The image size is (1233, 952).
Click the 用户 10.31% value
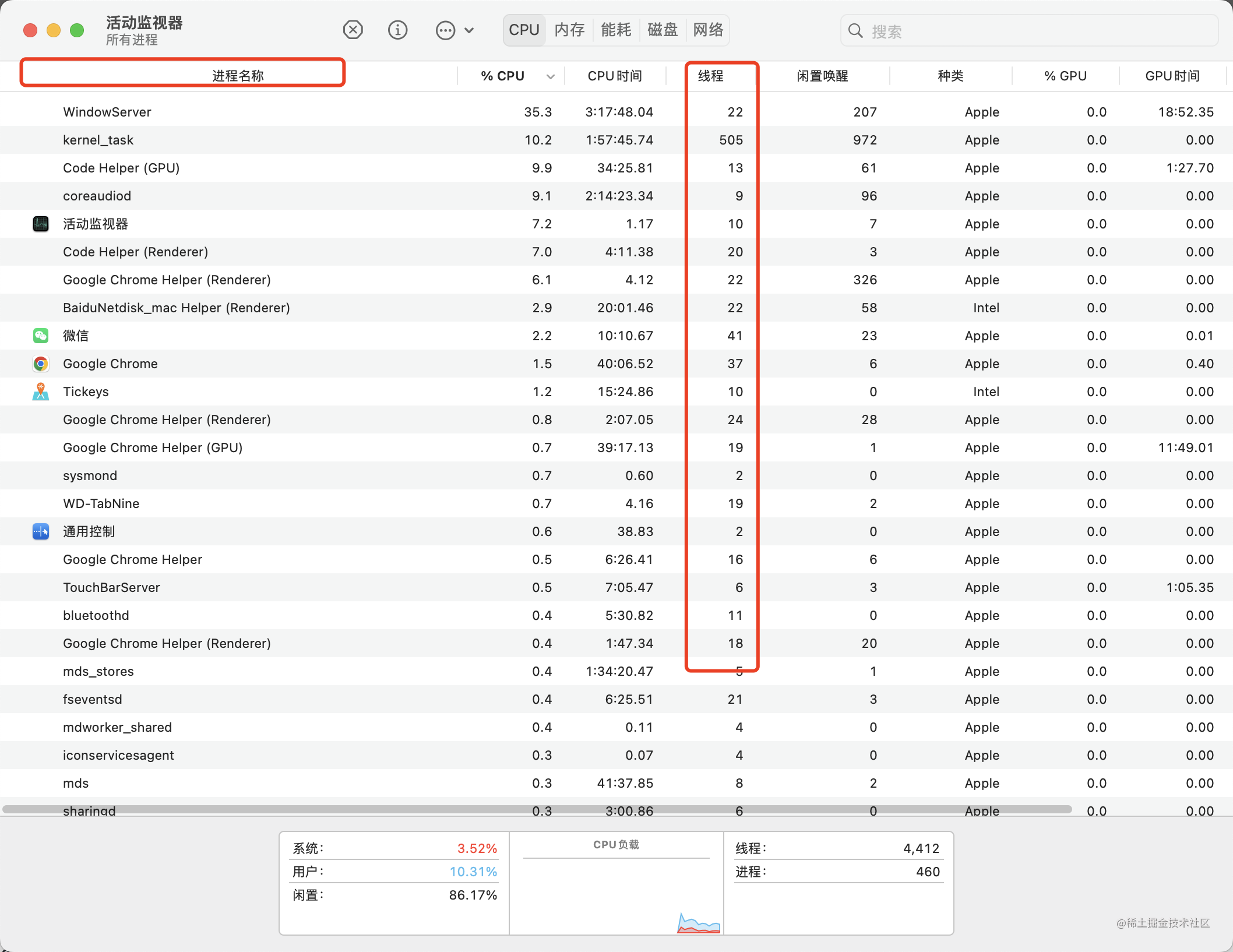[x=473, y=872]
